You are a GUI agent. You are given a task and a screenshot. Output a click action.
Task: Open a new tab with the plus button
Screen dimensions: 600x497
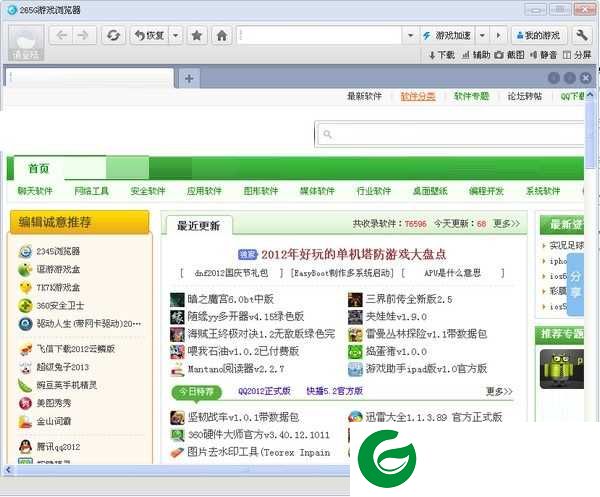pyautogui.click(x=189, y=78)
